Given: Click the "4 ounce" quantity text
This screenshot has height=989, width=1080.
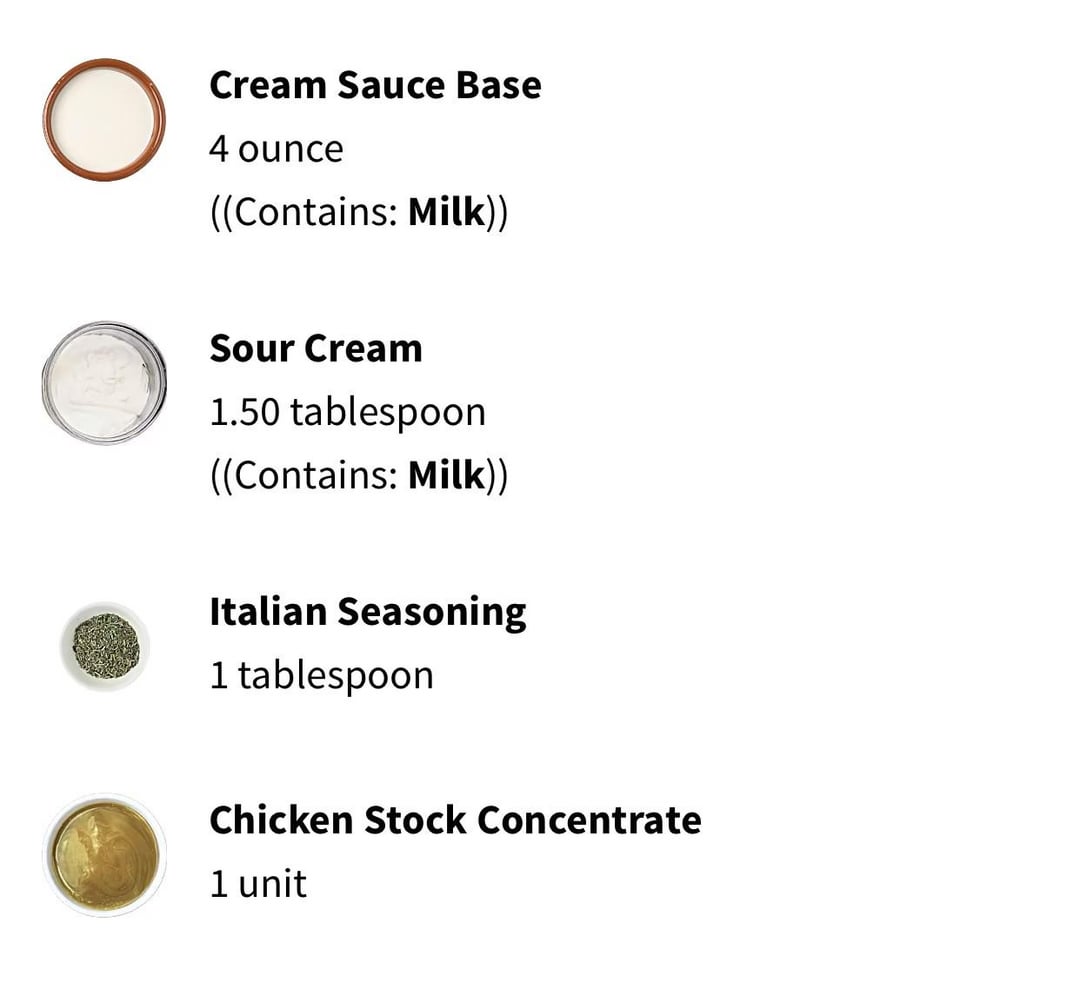Looking at the screenshot, I should coord(276,149).
